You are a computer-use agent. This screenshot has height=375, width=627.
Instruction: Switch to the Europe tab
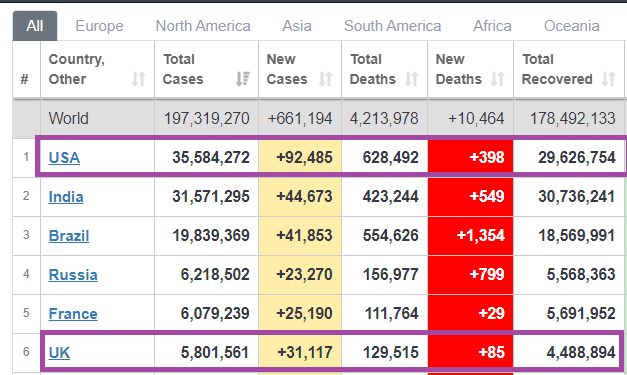tap(100, 26)
